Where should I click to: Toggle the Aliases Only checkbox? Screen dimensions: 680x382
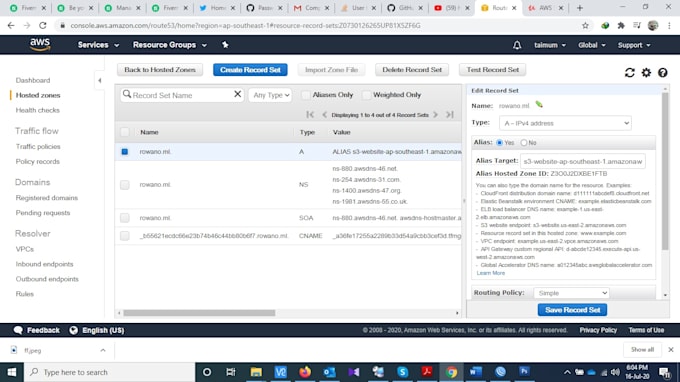pyautogui.click(x=306, y=95)
